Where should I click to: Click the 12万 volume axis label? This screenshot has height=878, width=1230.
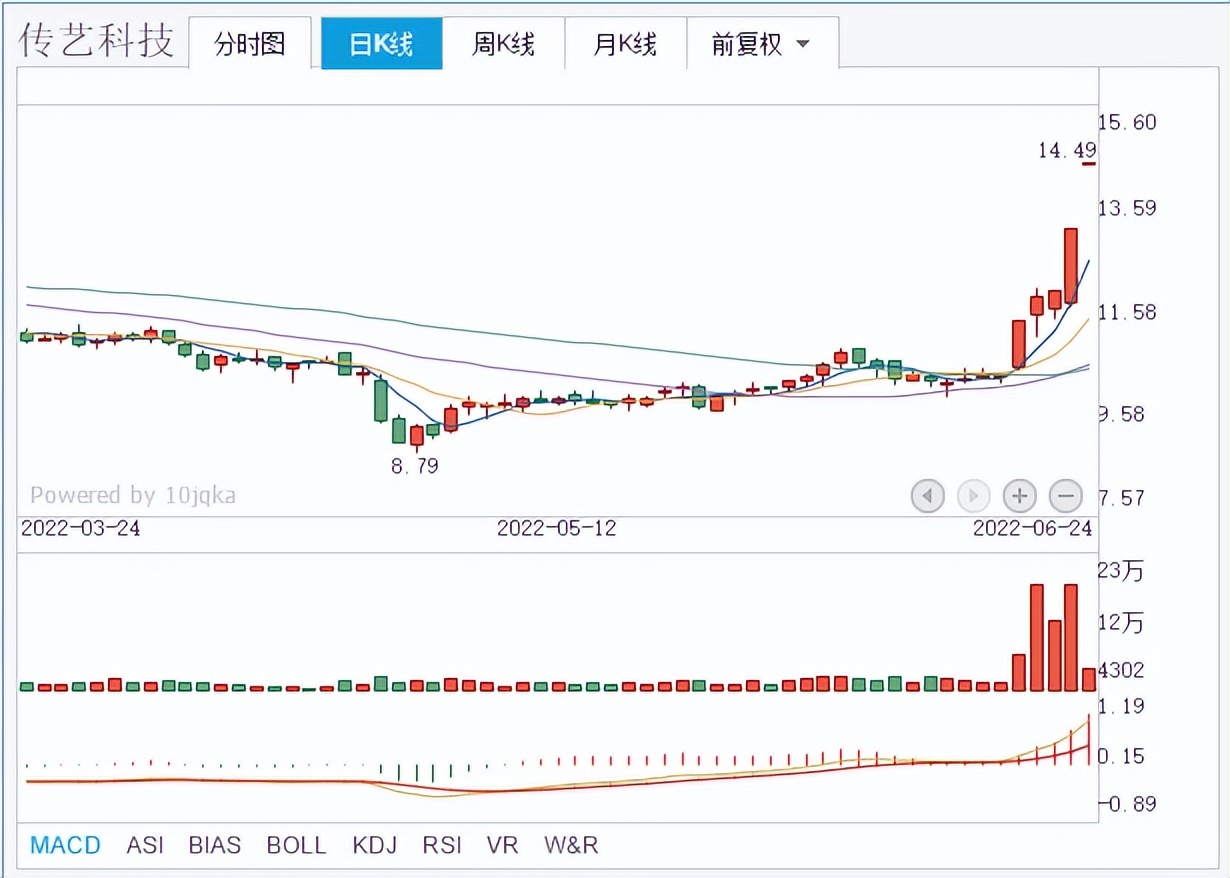tap(1120, 623)
